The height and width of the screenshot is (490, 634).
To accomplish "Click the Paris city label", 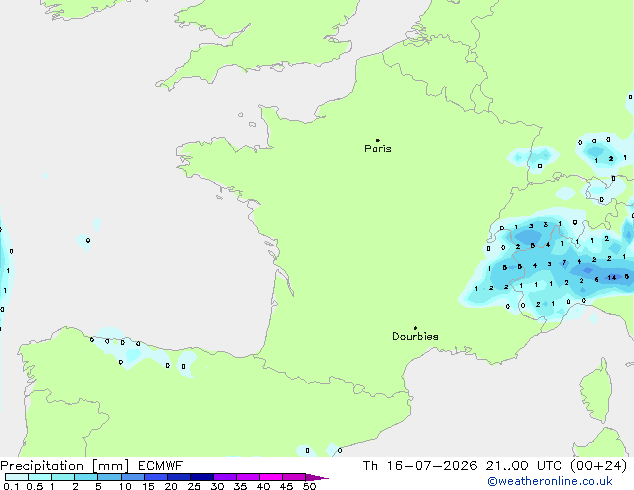I will point(378,149).
